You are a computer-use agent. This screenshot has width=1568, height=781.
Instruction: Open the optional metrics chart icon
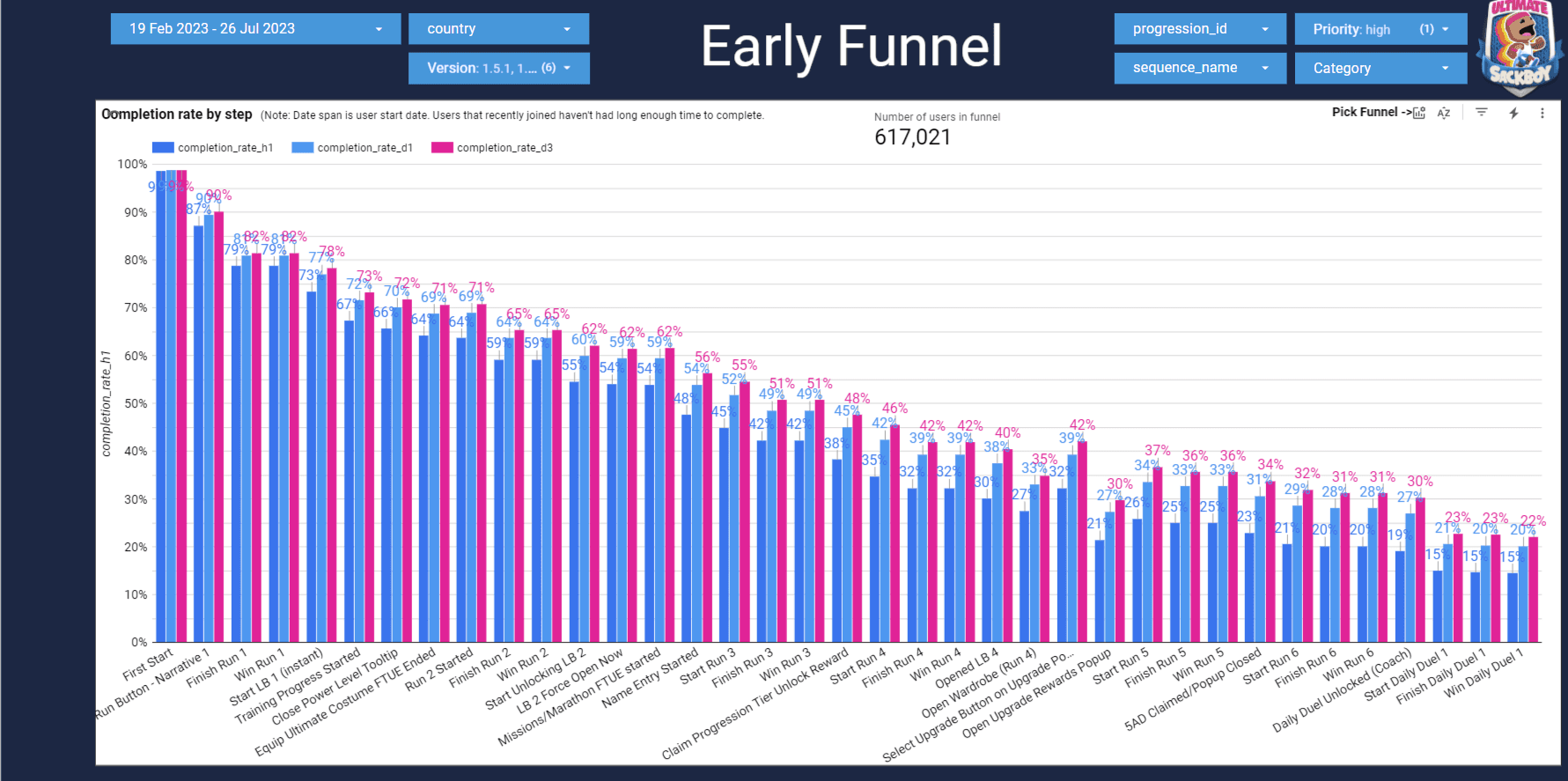[x=1419, y=113]
